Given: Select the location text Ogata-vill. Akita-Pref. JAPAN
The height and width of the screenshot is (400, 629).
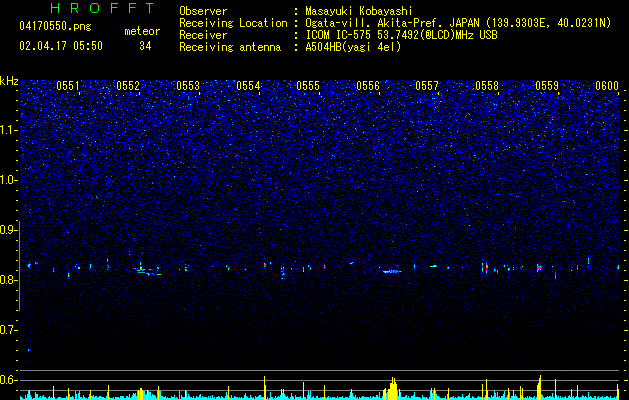Looking at the screenshot, I should [x=392, y=23].
